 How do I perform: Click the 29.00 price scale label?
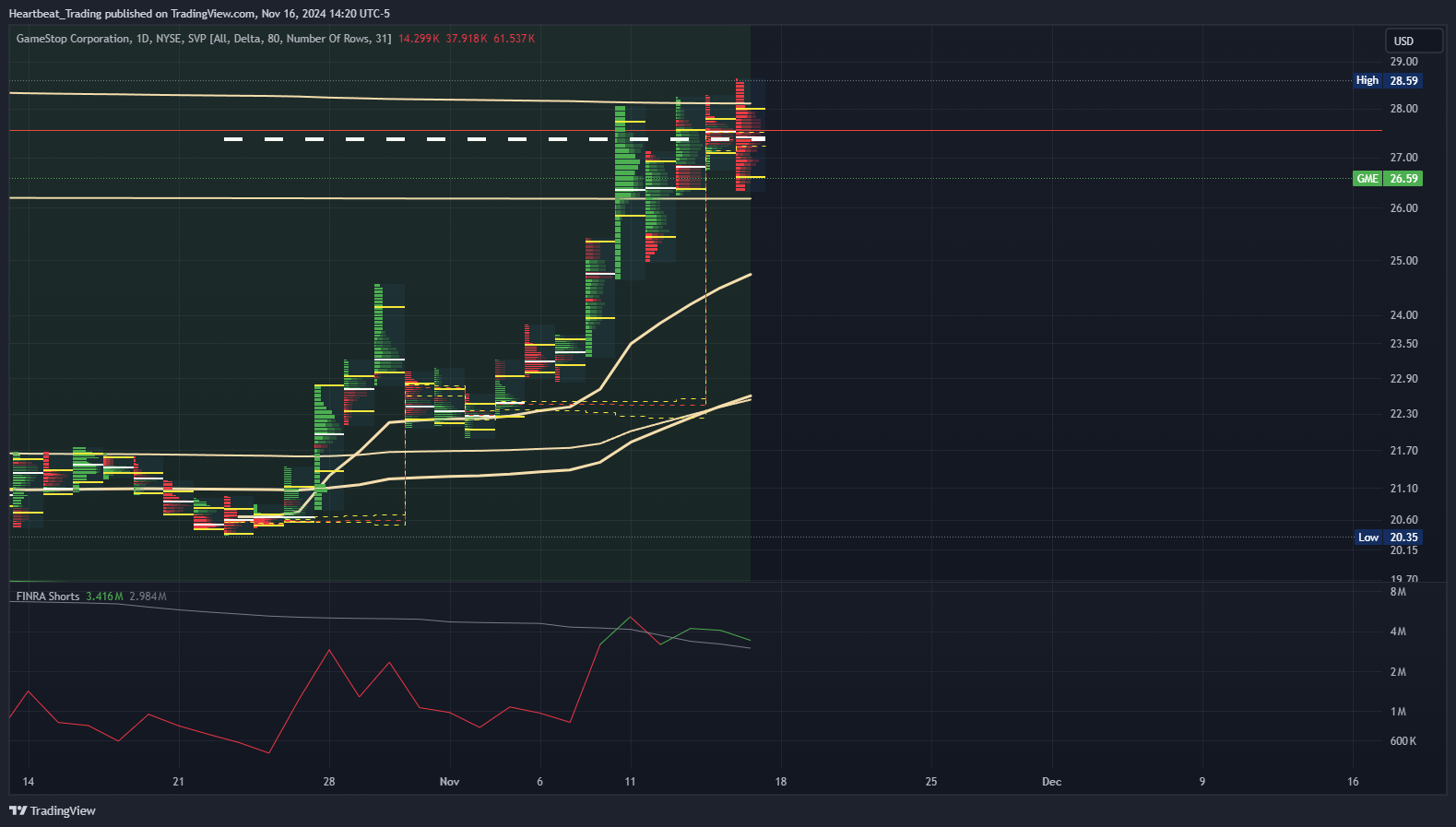tap(1403, 62)
